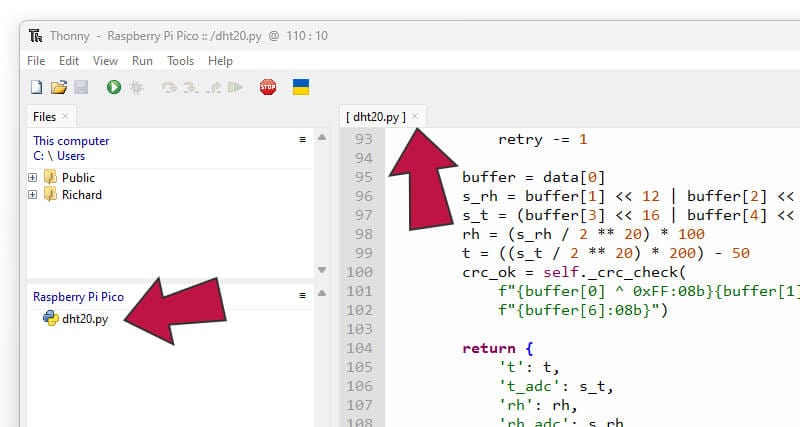This screenshot has height=427, width=800.
Task: Close the Files panel tab
Action: click(x=65, y=116)
